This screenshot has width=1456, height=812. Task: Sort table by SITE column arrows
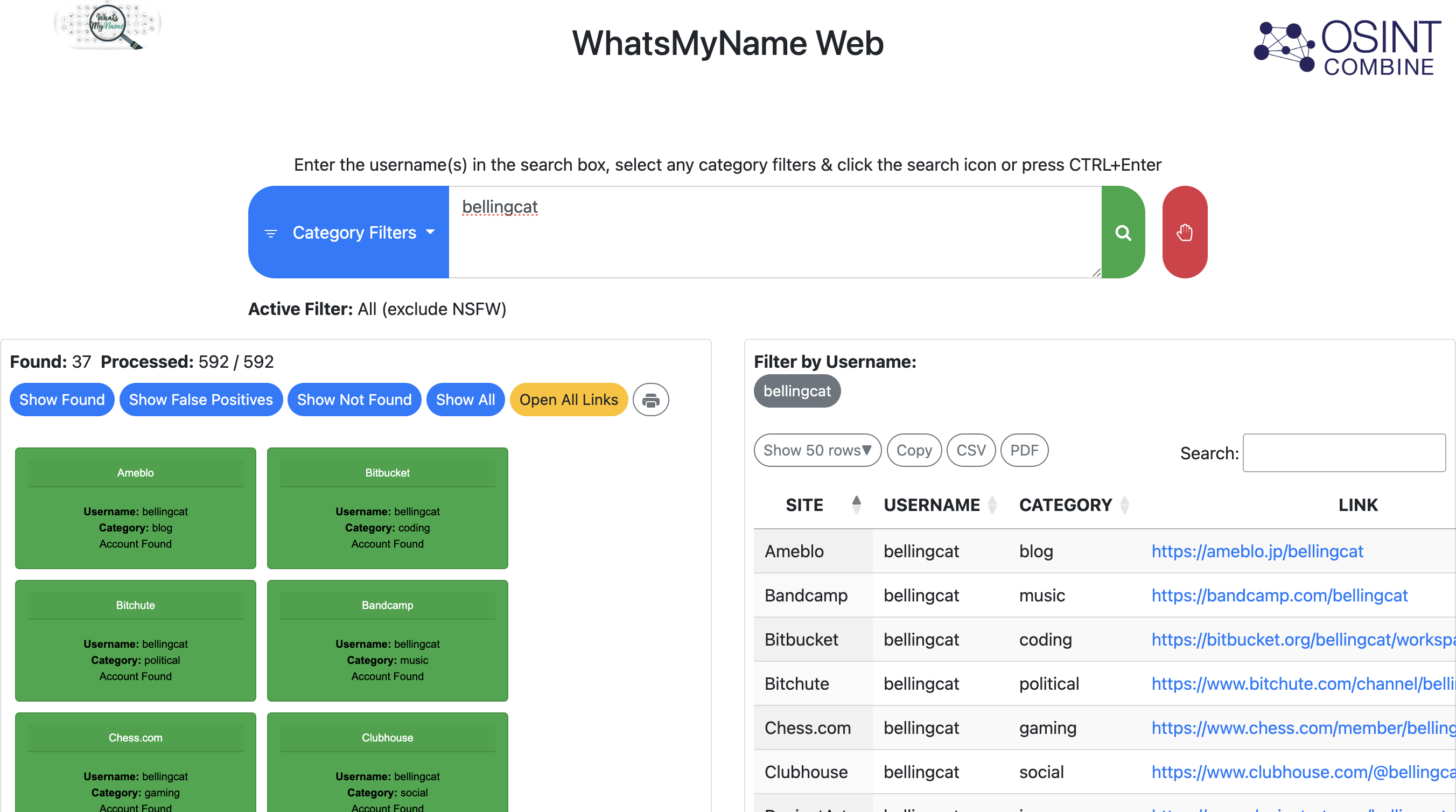coord(856,504)
